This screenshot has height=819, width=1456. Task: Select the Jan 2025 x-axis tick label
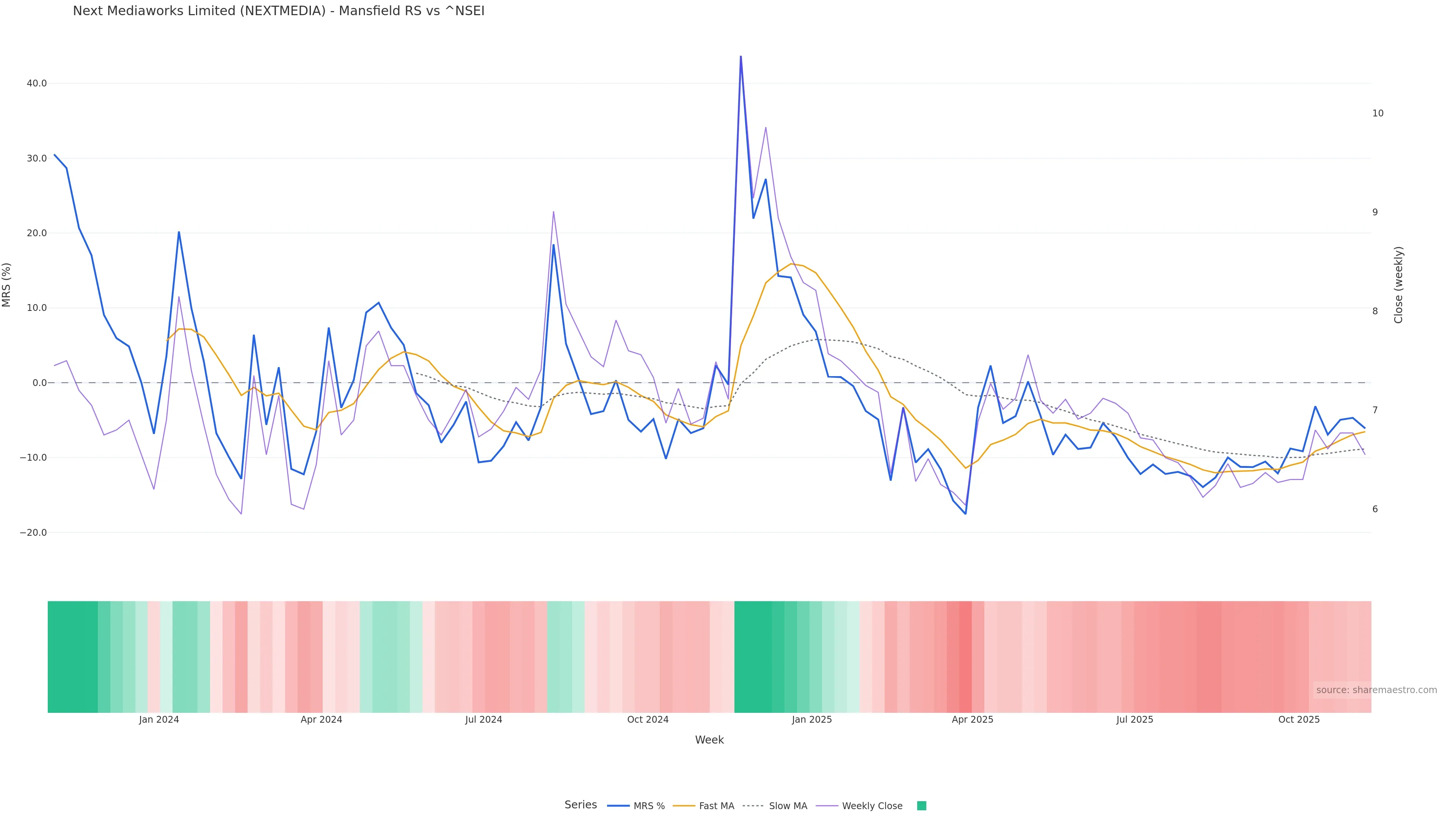click(812, 720)
